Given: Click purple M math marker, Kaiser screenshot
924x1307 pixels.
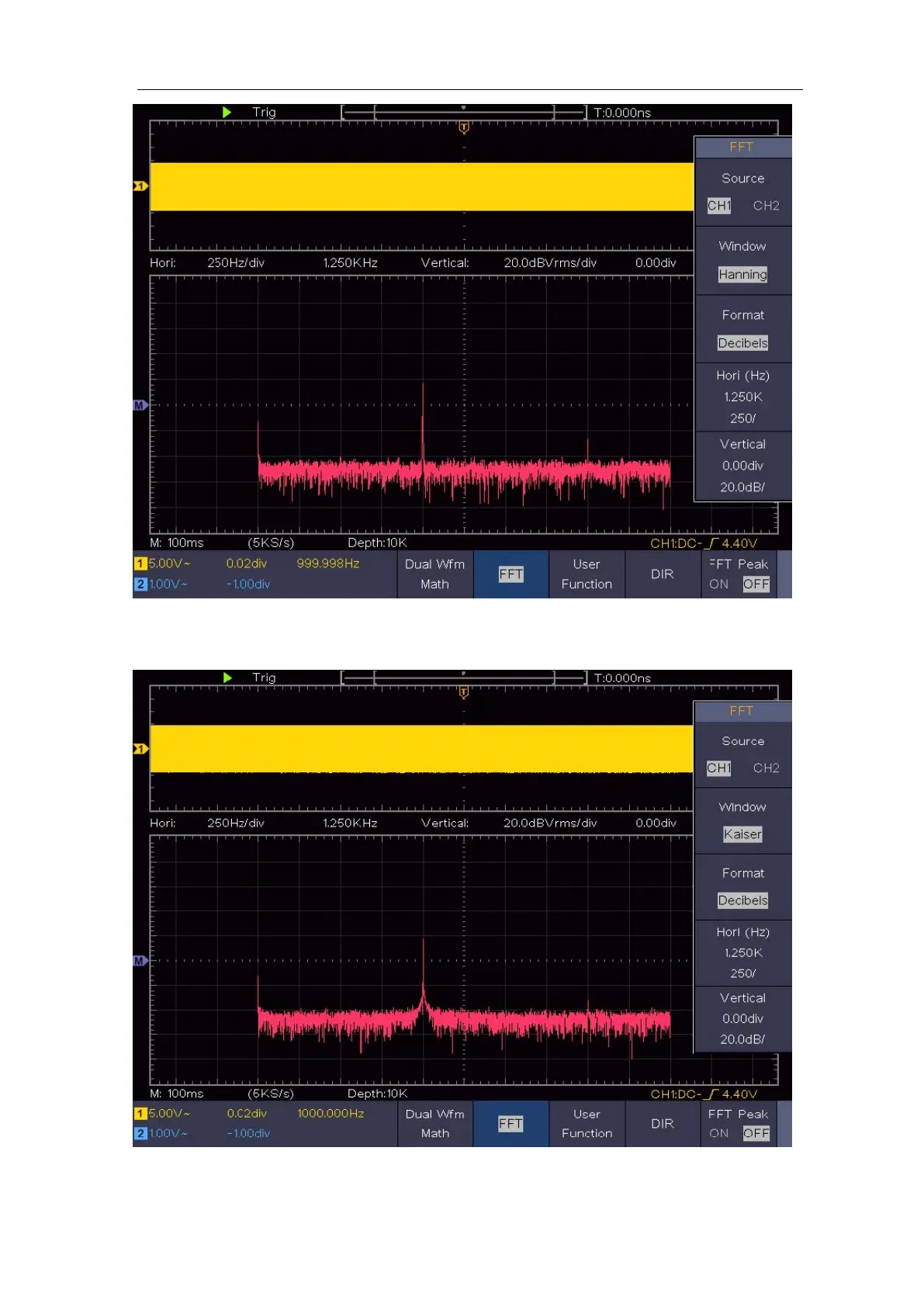Looking at the screenshot, I should (x=140, y=961).
